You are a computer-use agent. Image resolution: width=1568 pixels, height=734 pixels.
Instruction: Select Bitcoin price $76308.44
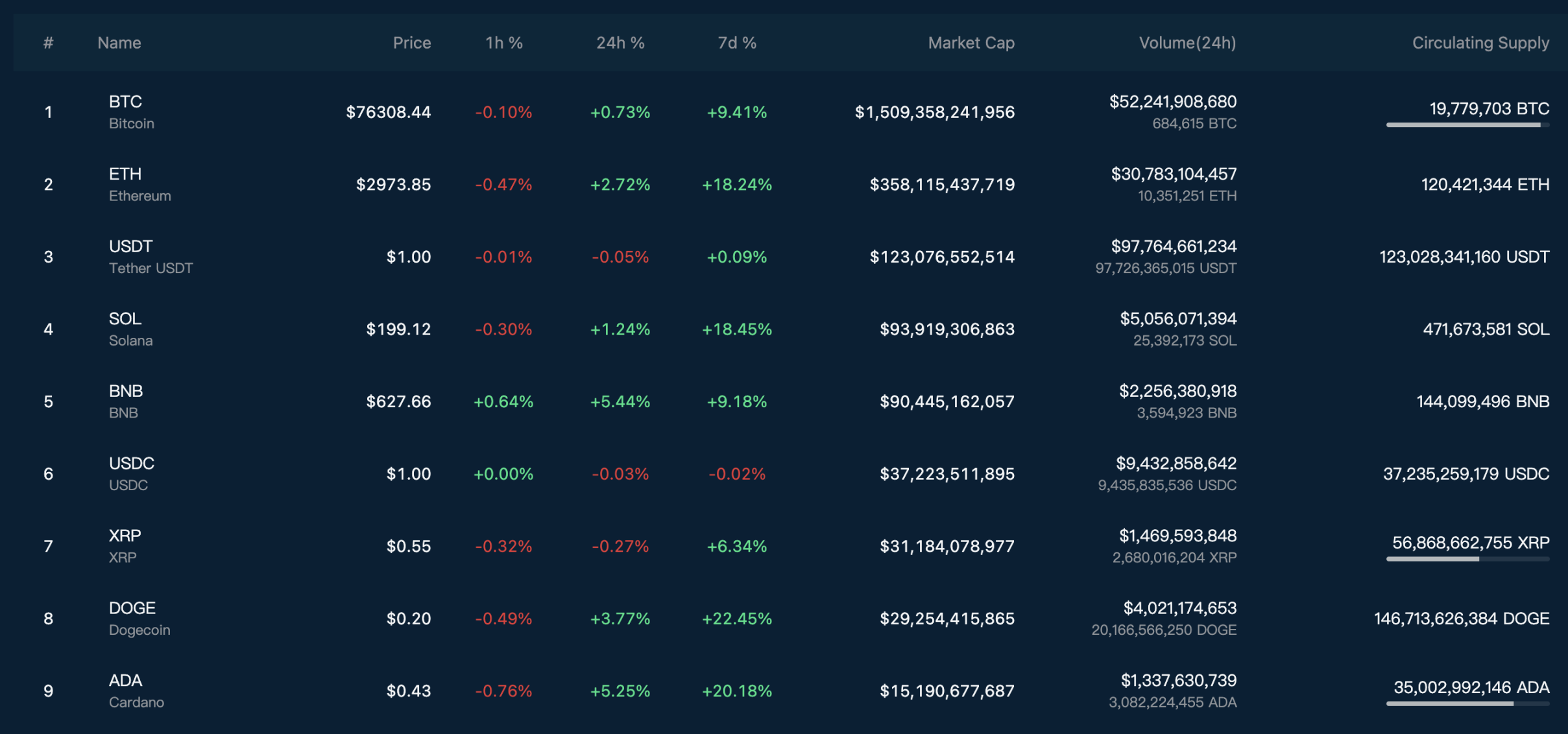pyautogui.click(x=389, y=112)
